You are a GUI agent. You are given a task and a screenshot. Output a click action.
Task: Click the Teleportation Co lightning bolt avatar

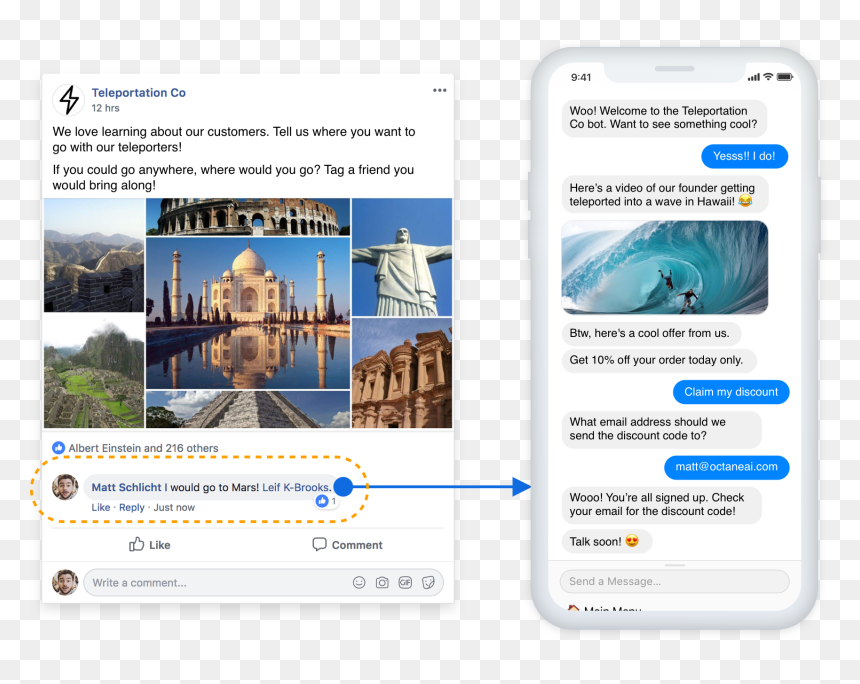pos(69,100)
